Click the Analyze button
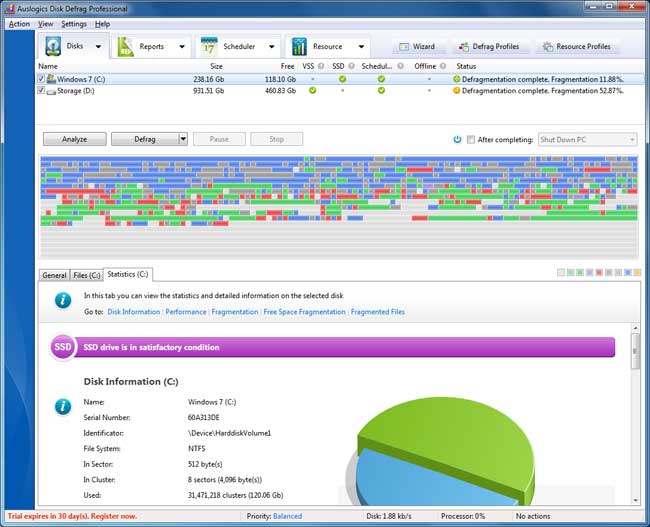 click(75, 139)
